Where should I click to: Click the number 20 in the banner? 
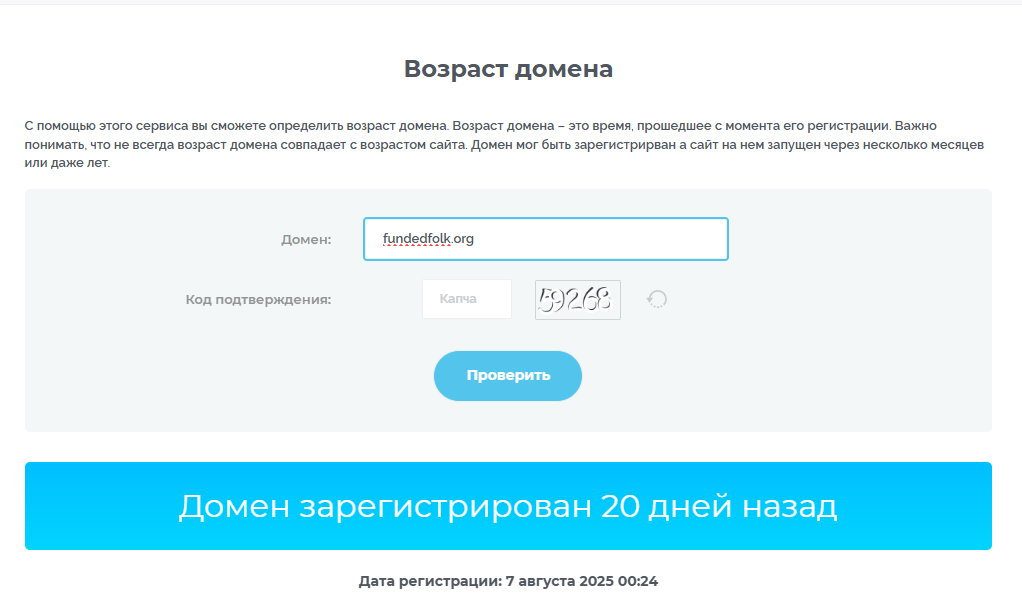[x=620, y=507]
